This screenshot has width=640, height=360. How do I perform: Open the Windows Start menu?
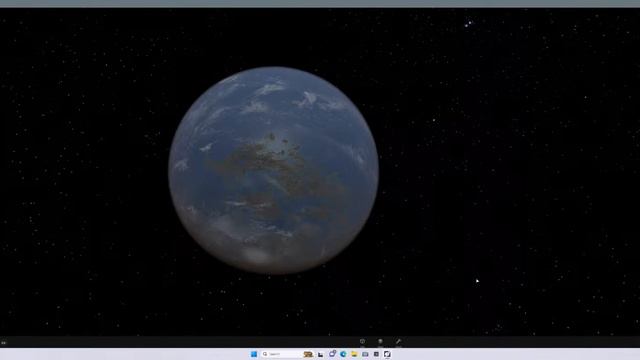click(254, 354)
